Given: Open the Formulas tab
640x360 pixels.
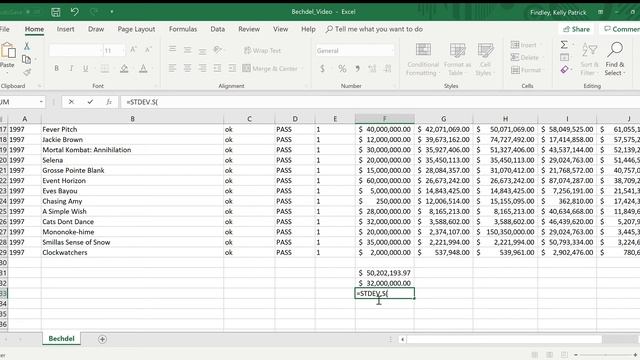Looking at the screenshot, I should (x=183, y=29).
